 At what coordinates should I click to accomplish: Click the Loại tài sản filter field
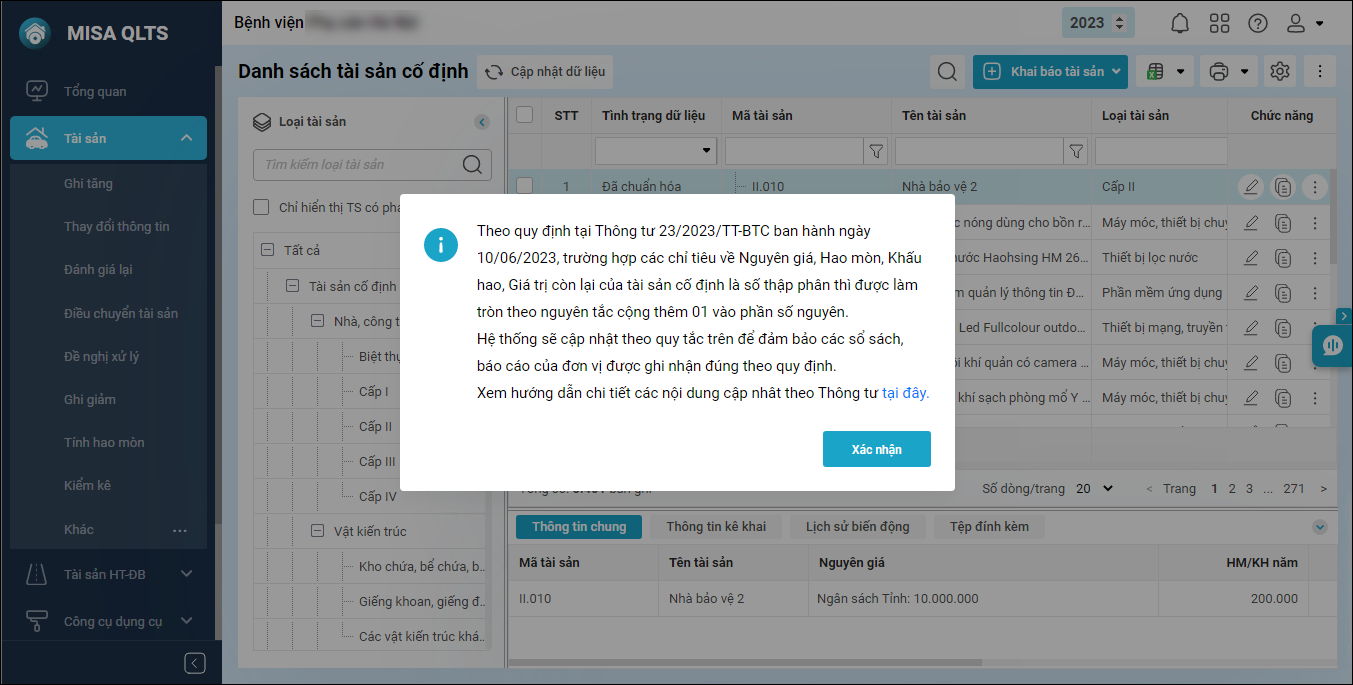(x=1161, y=151)
